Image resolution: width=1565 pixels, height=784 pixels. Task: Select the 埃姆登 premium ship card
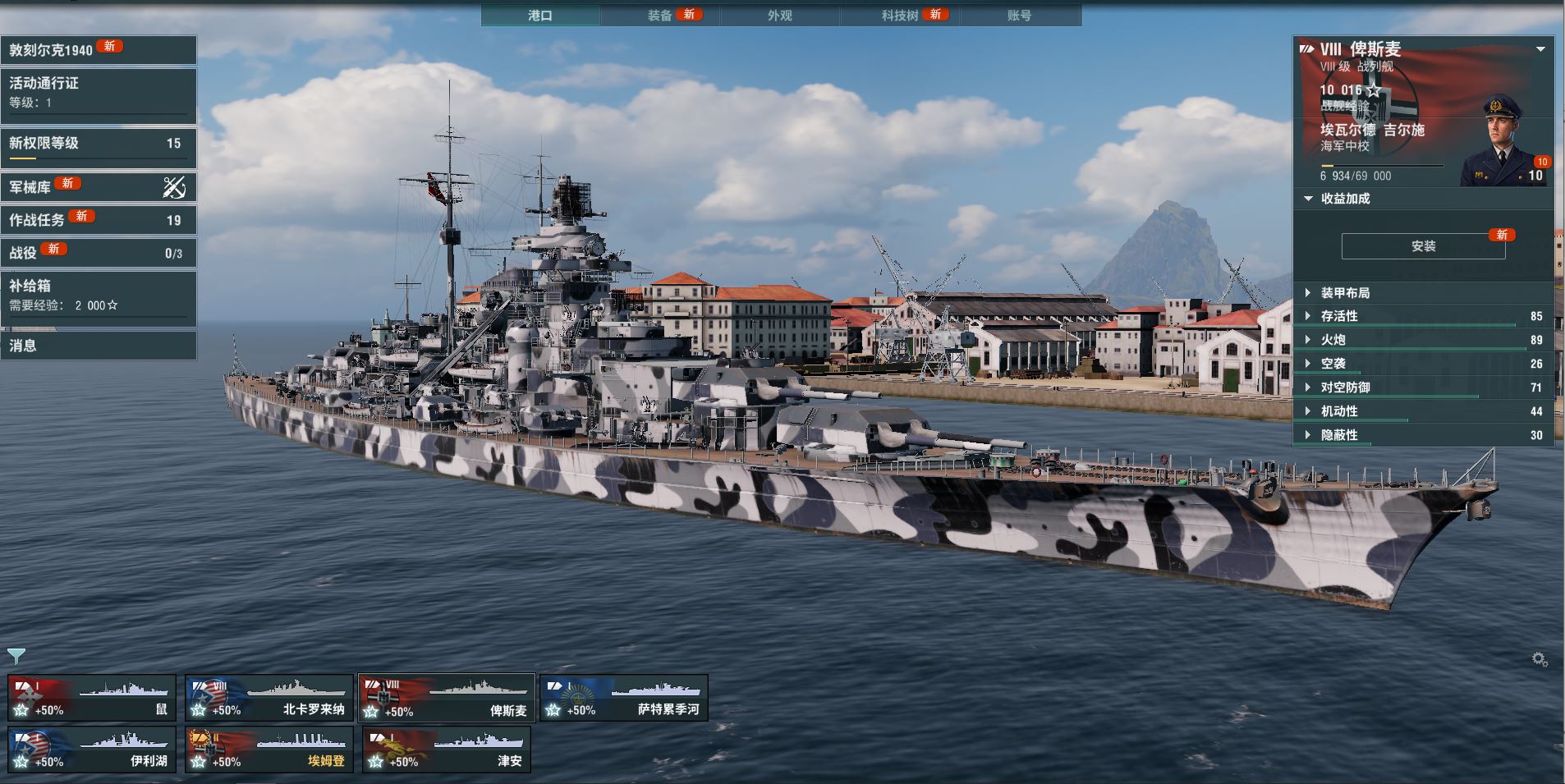tap(269, 750)
